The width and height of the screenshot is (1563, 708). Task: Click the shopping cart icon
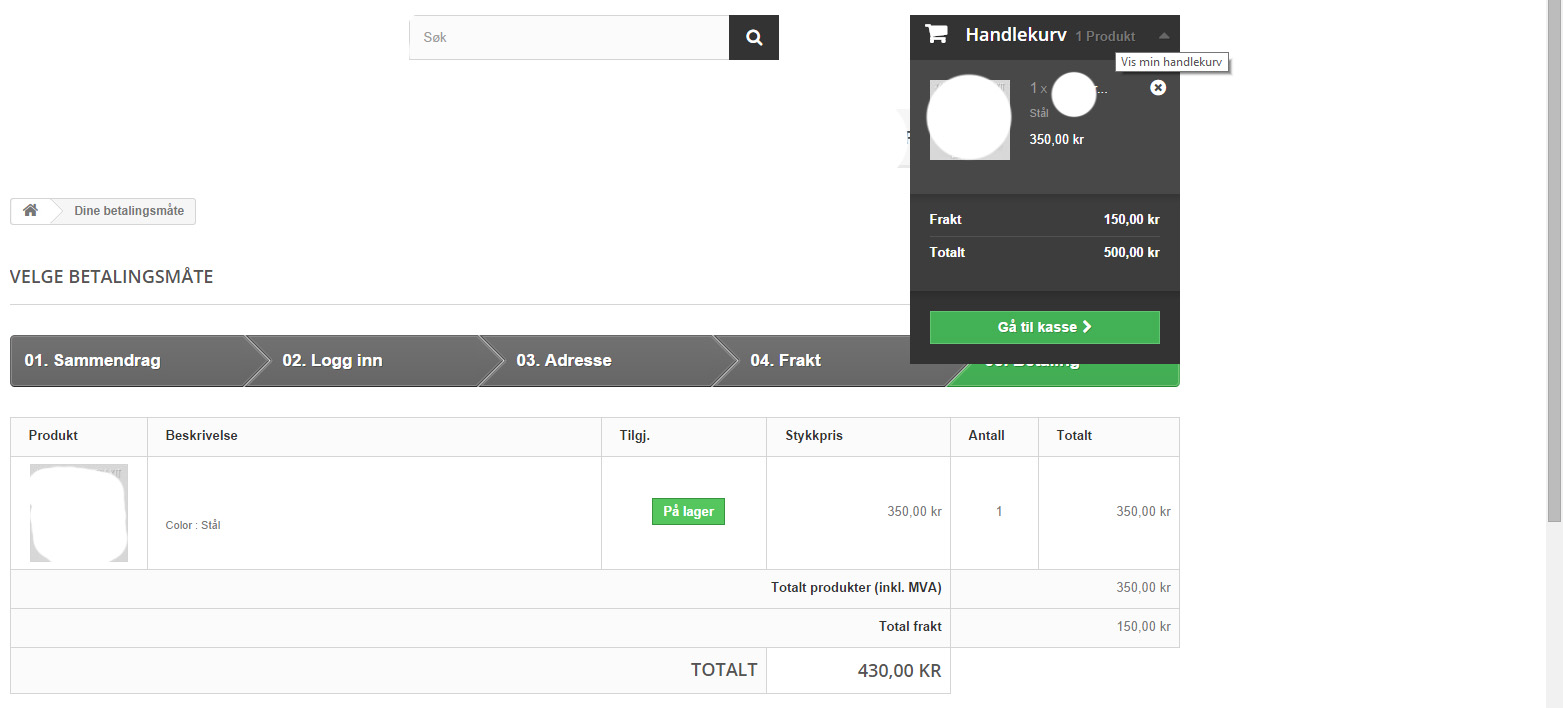pyautogui.click(x=936, y=35)
